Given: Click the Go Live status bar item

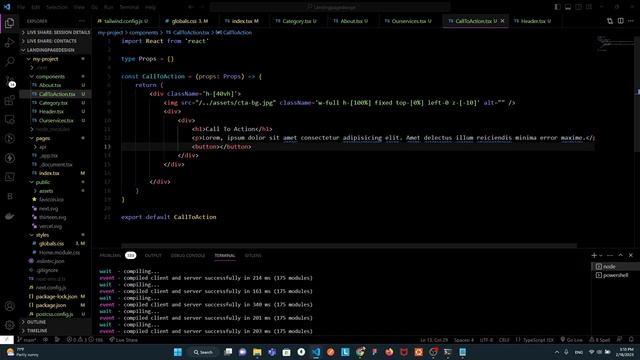Looking at the screenshot, I should (x=571, y=340).
